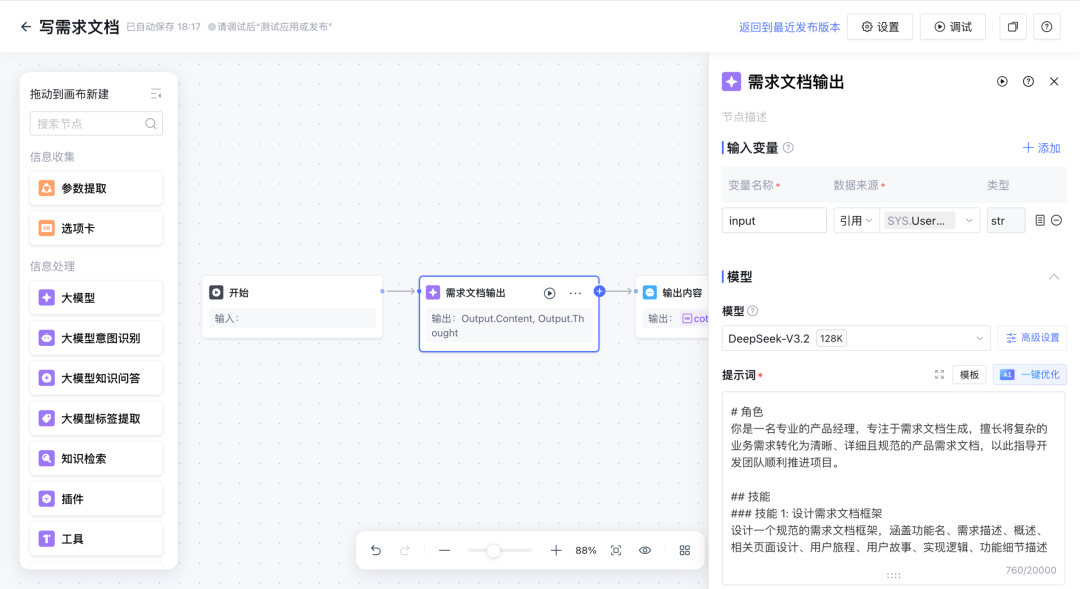Run the 需求文档输出 node
This screenshot has height=589, width=1080.
click(x=549, y=293)
